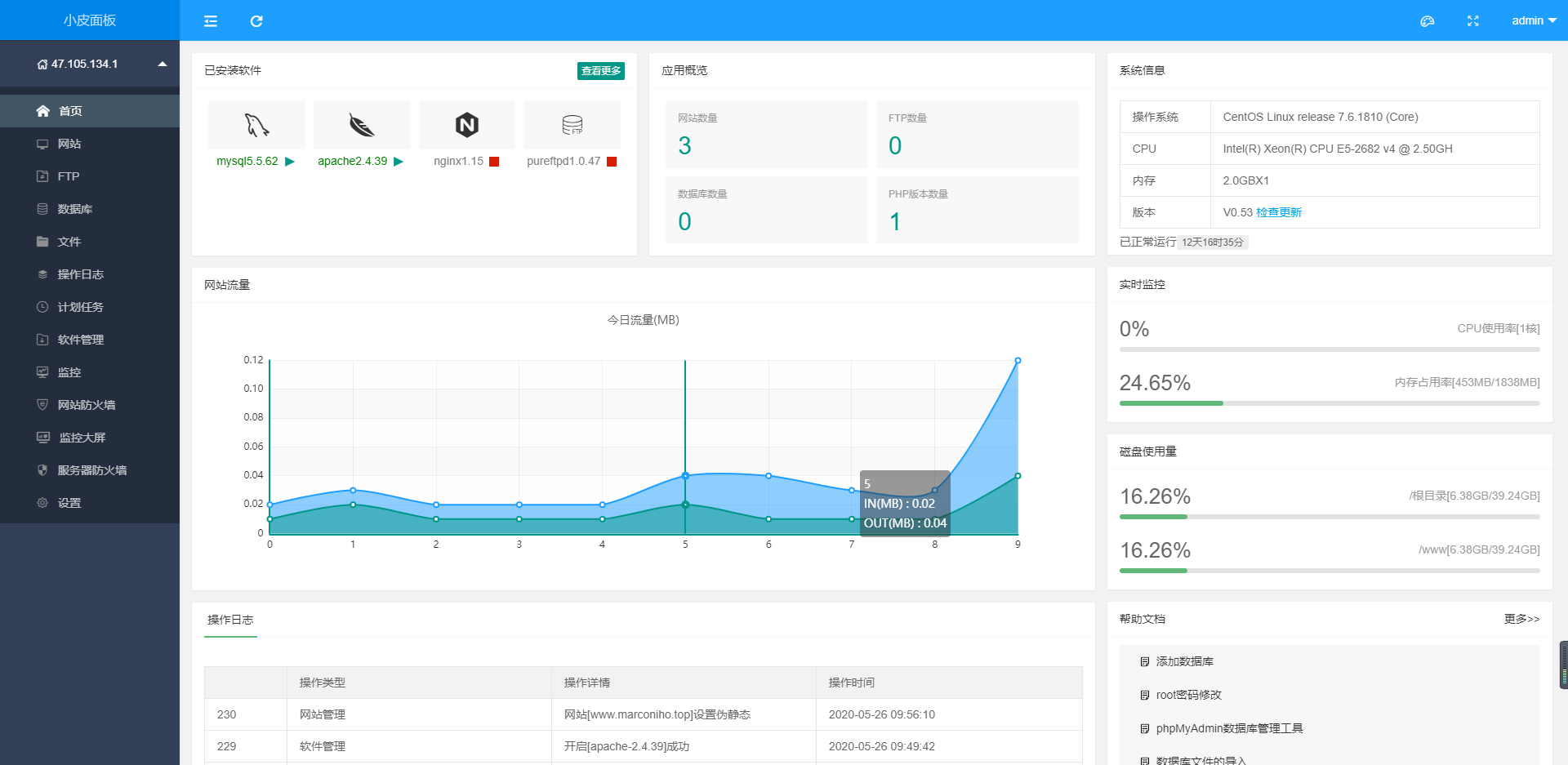1568x765 pixels.
Task: Click the clock icon beside 计划任务
Action: [42, 307]
